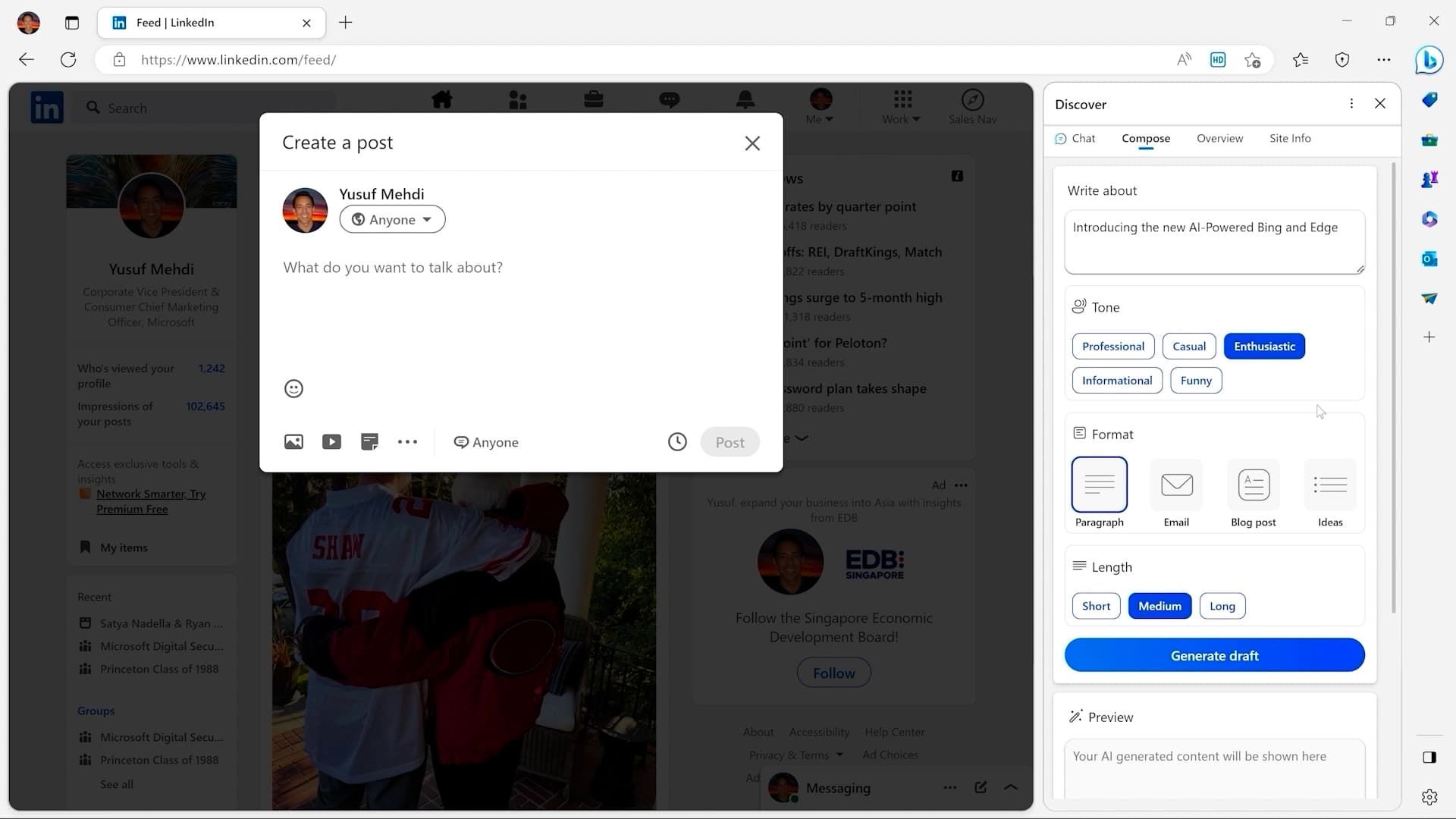Enable the Funny tone option
Image resolution: width=1456 pixels, height=819 pixels.
1197,379
